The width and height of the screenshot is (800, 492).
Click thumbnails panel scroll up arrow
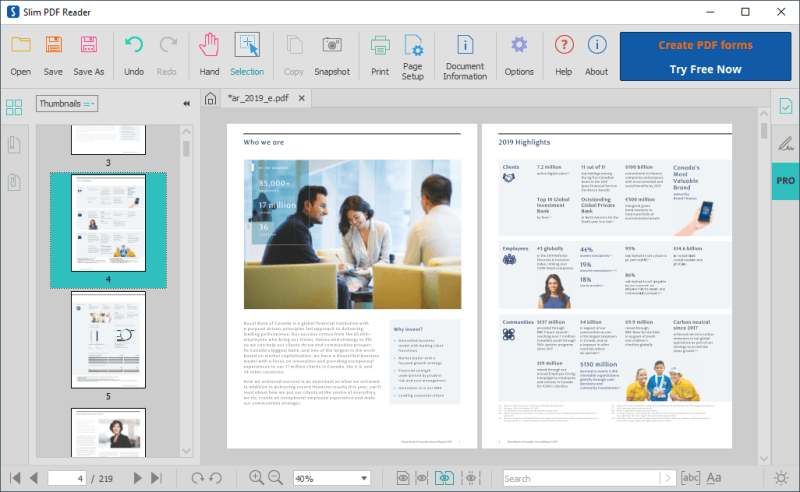[x=186, y=132]
